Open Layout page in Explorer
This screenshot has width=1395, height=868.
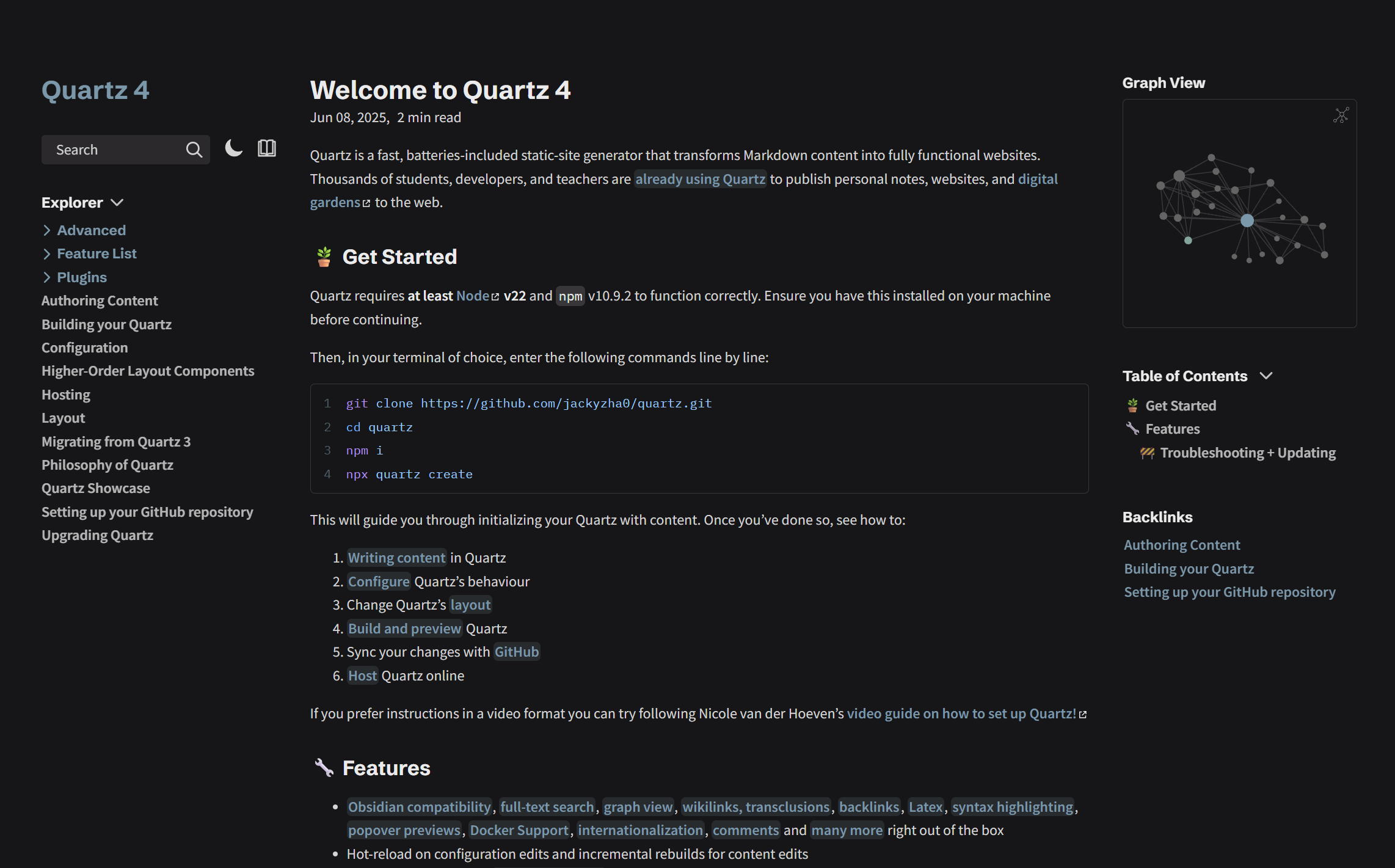[x=64, y=418]
